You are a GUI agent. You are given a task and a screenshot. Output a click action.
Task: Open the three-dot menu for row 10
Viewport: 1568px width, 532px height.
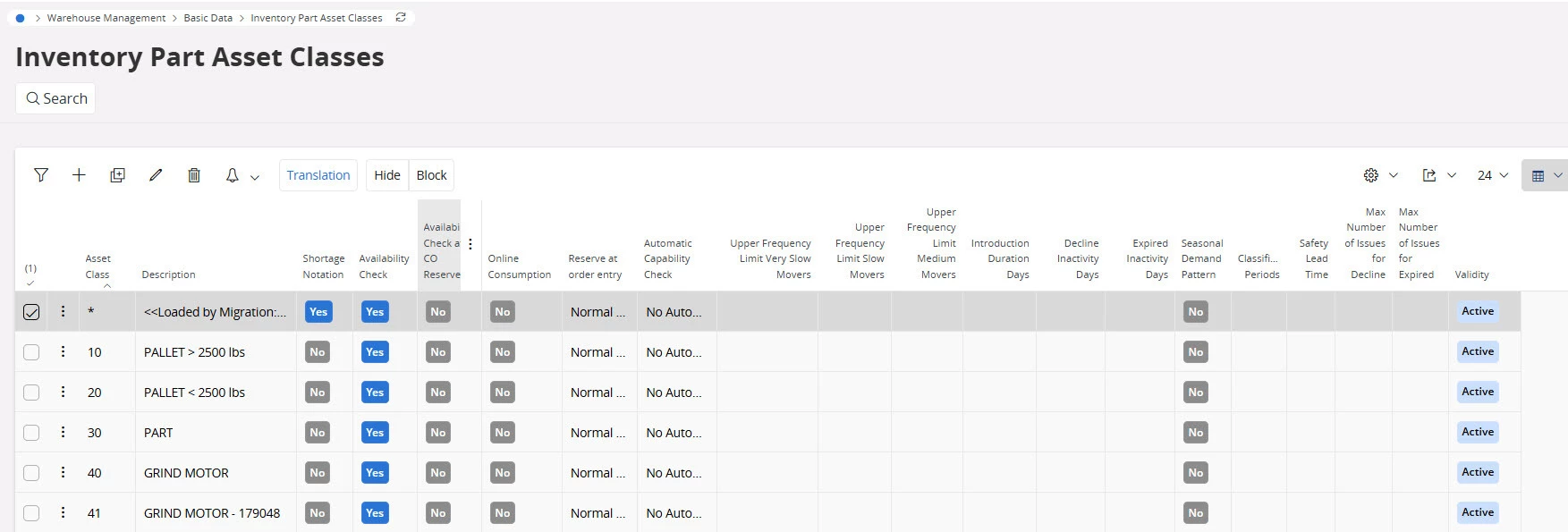point(63,352)
